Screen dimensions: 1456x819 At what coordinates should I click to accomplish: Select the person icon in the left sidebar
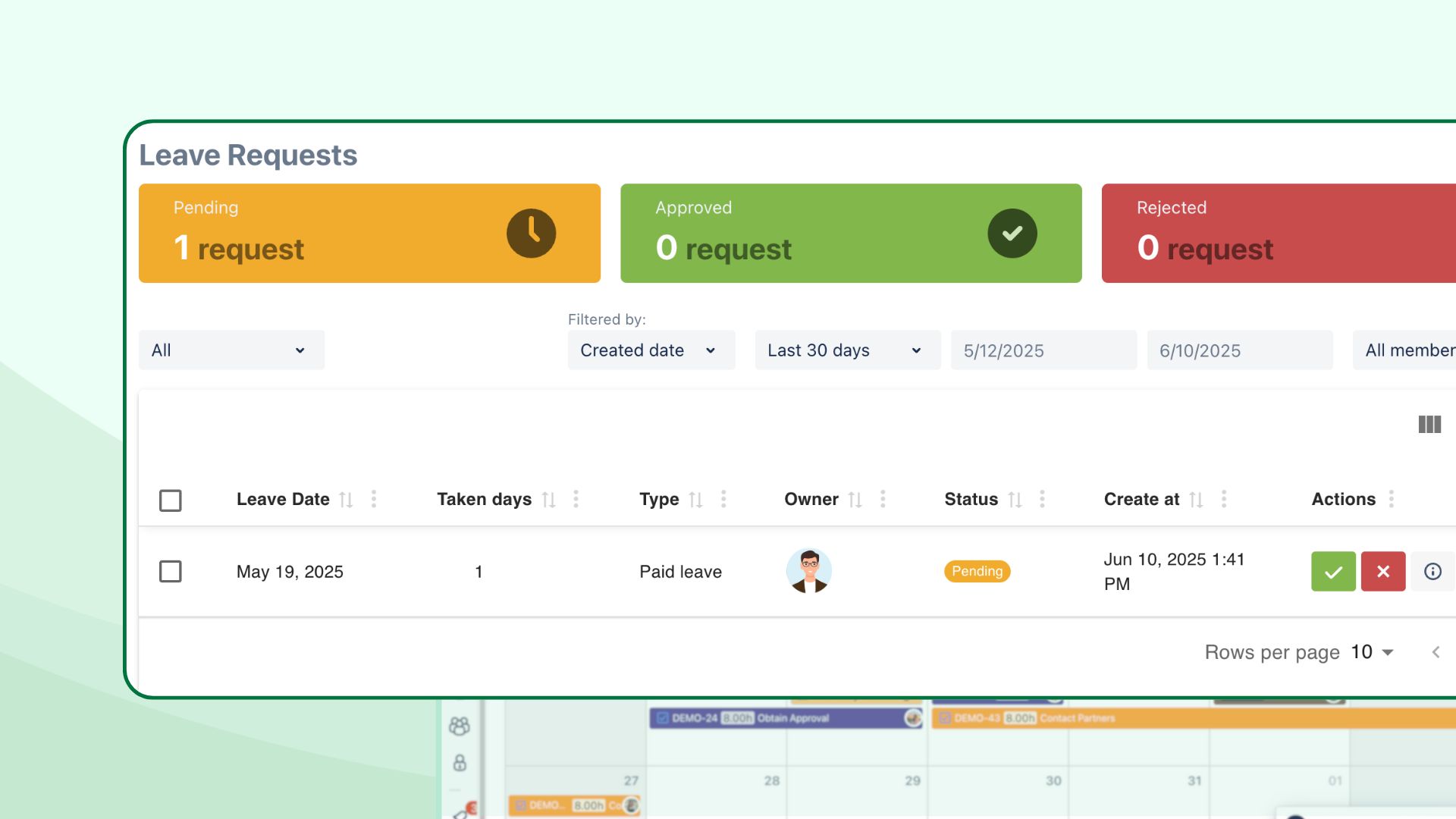coord(459,762)
